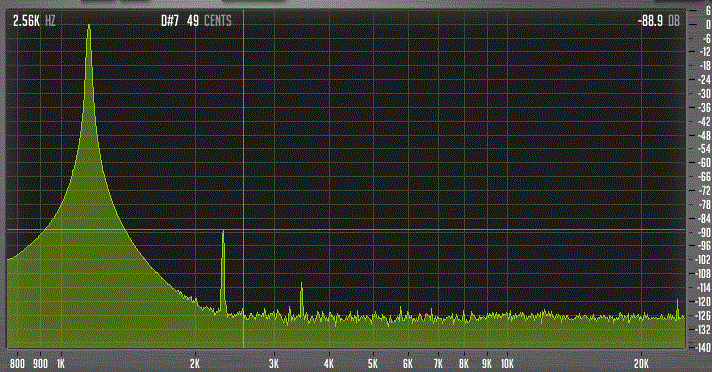
Task: Click the 10K frequency axis label
Action: (x=507, y=364)
